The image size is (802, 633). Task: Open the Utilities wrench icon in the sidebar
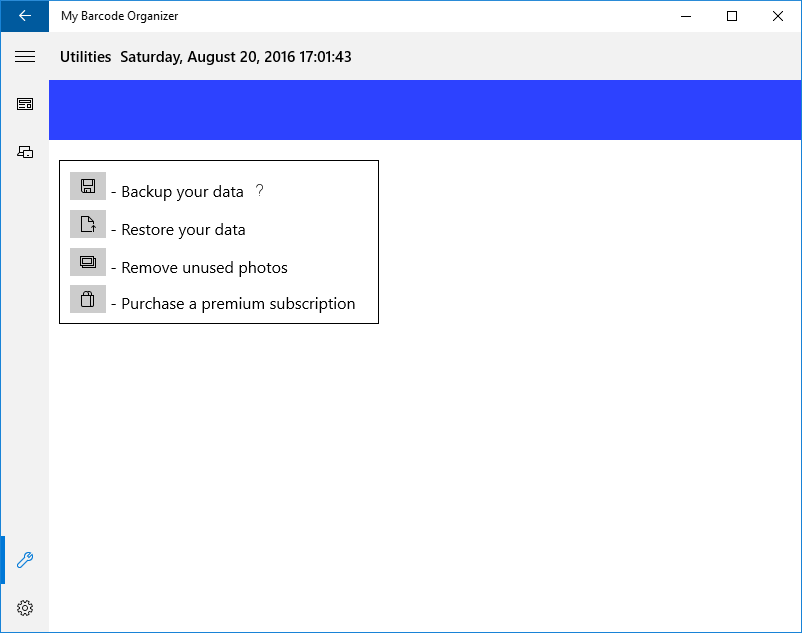(x=24, y=560)
